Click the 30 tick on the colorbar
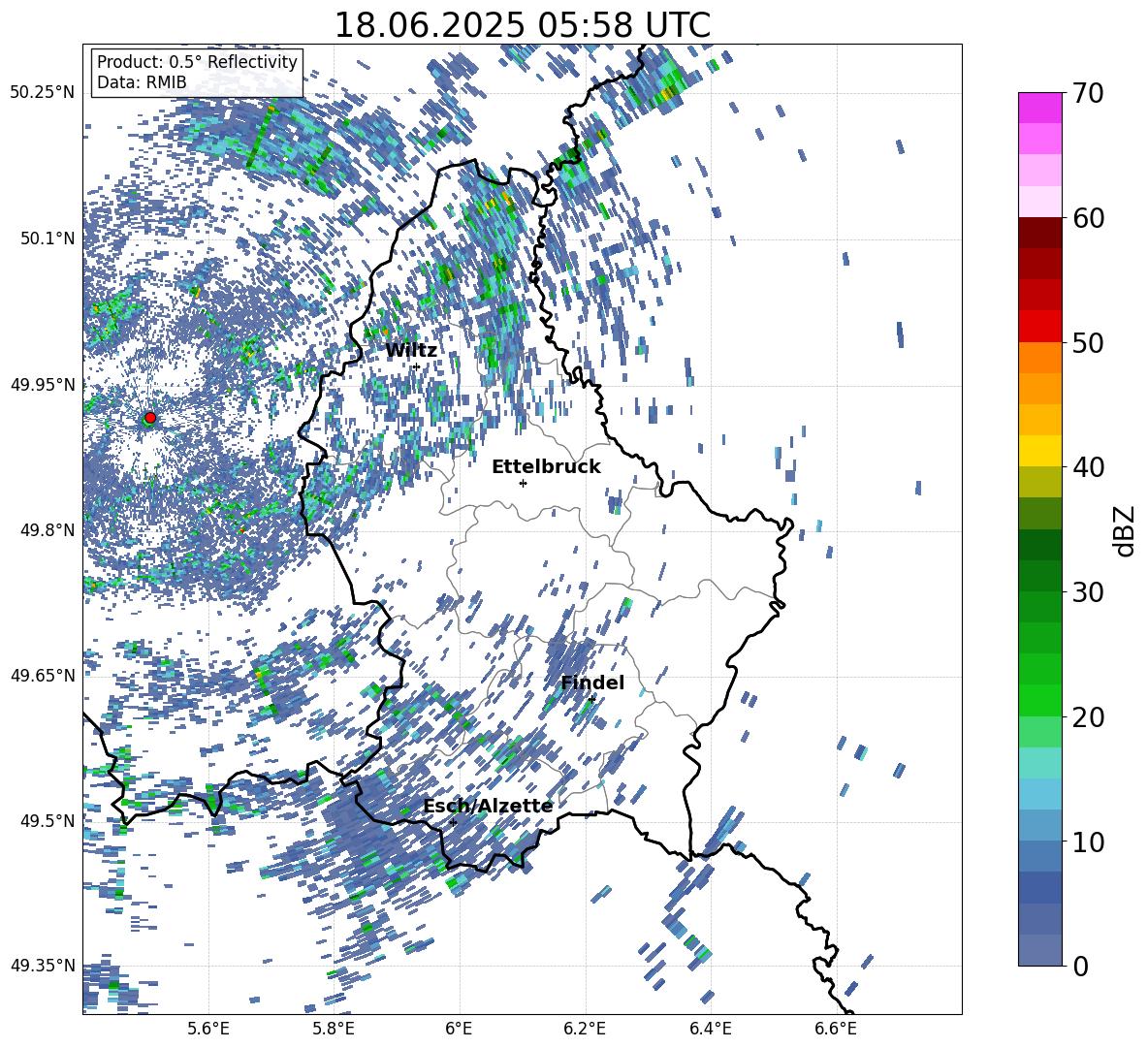 point(1088,592)
